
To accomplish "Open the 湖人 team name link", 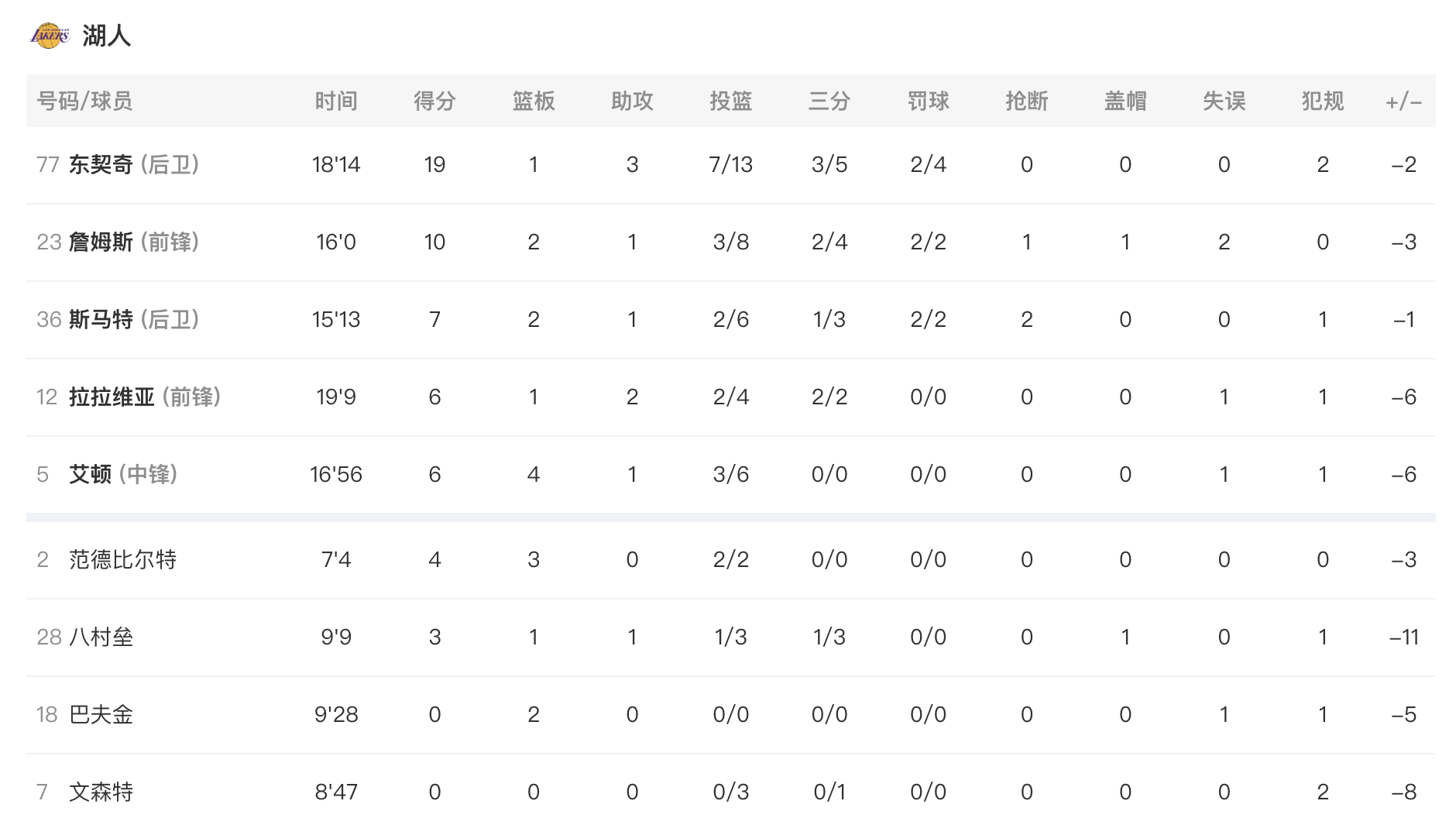I will click(107, 36).
